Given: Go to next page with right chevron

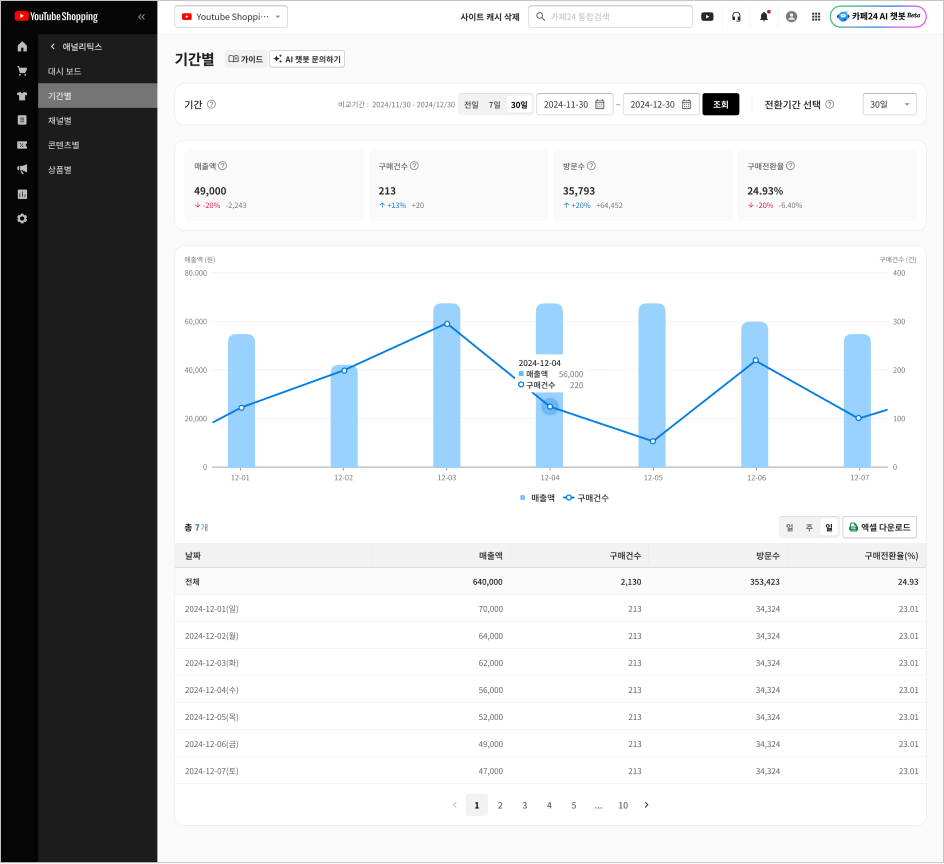Looking at the screenshot, I should pyautogui.click(x=647, y=805).
